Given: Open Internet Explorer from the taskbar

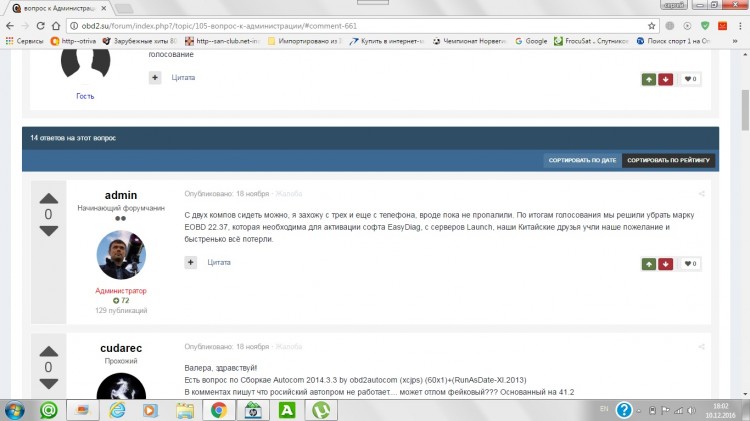Looking at the screenshot, I should pyautogui.click(x=117, y=410).
